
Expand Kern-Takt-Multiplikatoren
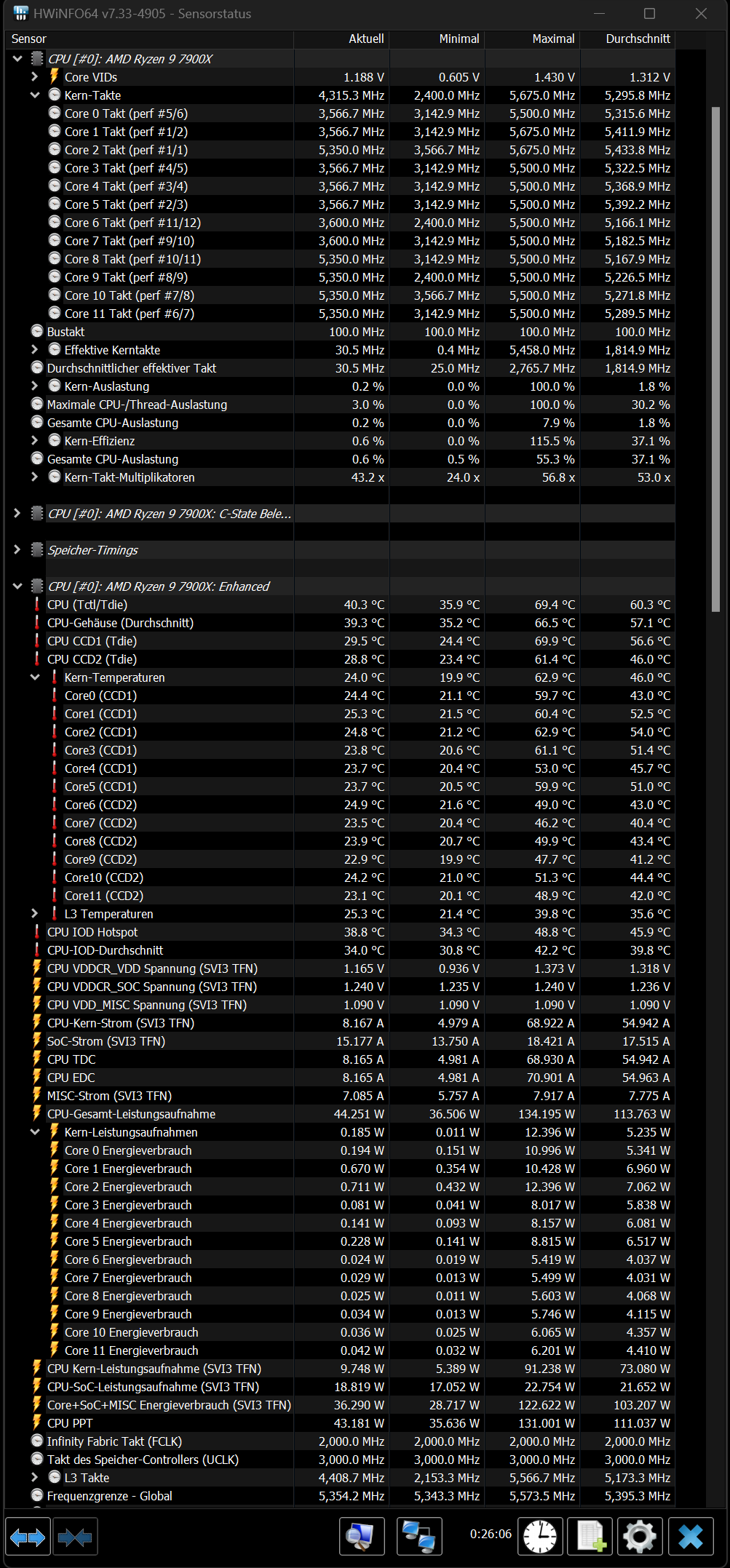[x=35, y=477]
